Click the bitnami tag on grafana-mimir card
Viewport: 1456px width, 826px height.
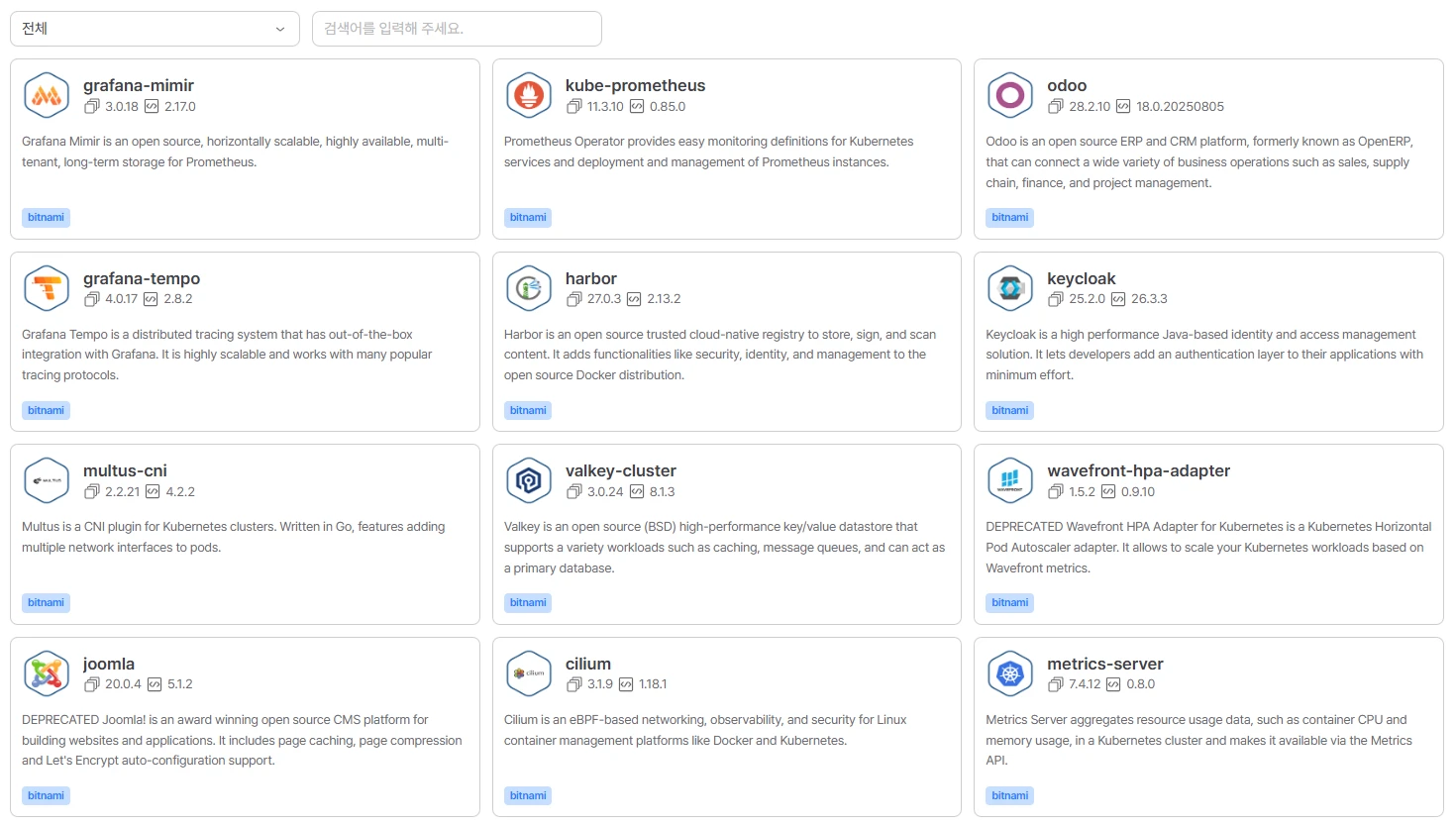(x=46, y=217)
